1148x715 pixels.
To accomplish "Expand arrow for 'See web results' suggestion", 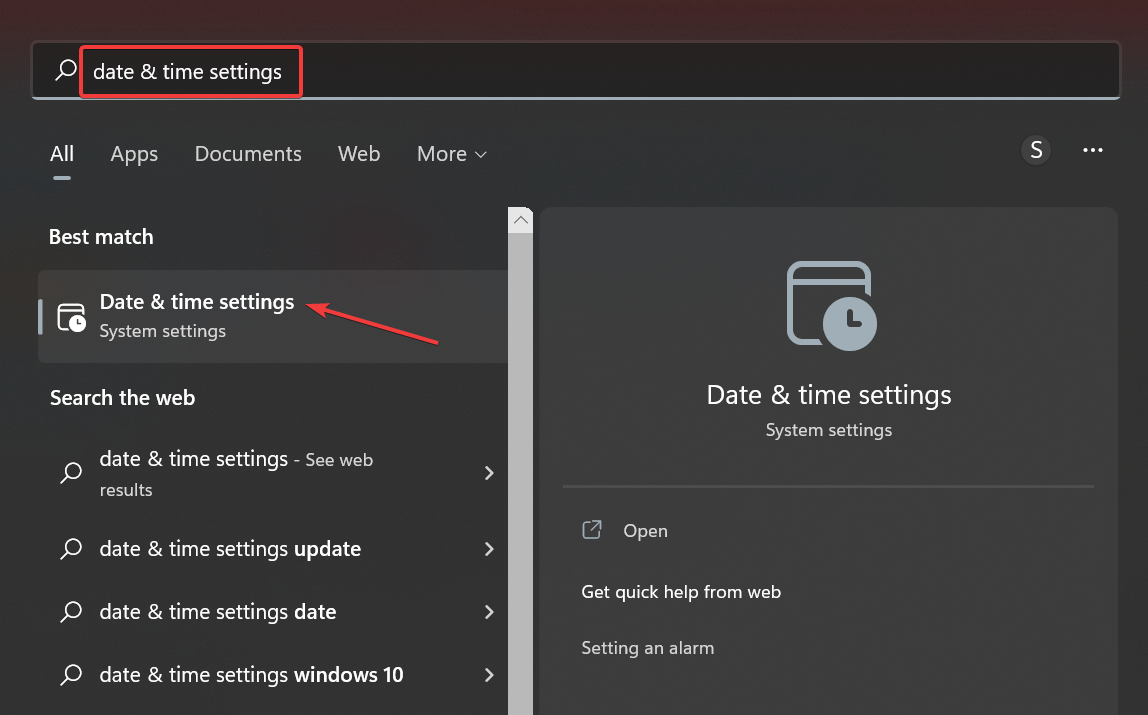I will 489,473.
